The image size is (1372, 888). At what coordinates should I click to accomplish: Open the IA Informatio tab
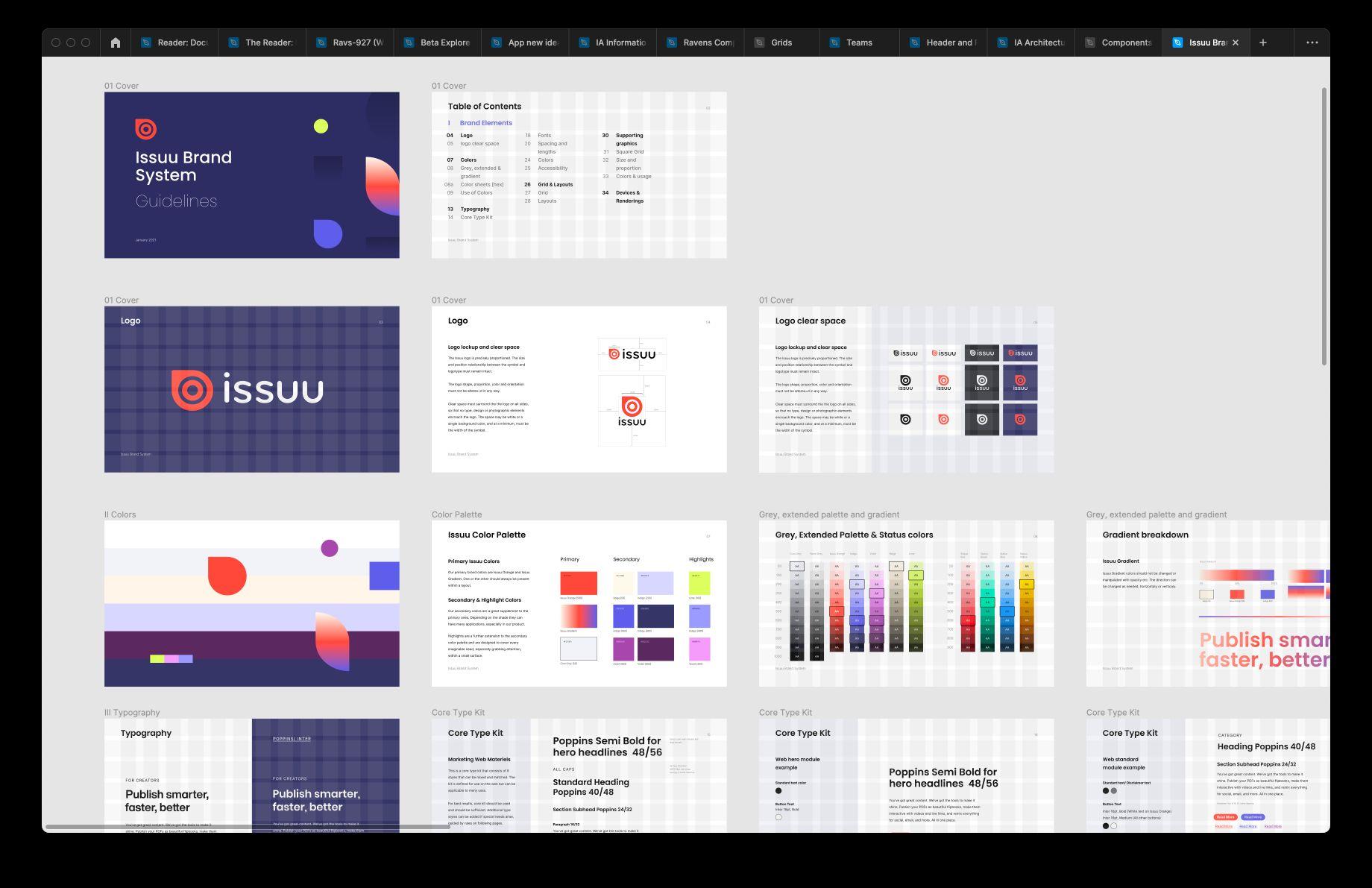tap(612, 42)
